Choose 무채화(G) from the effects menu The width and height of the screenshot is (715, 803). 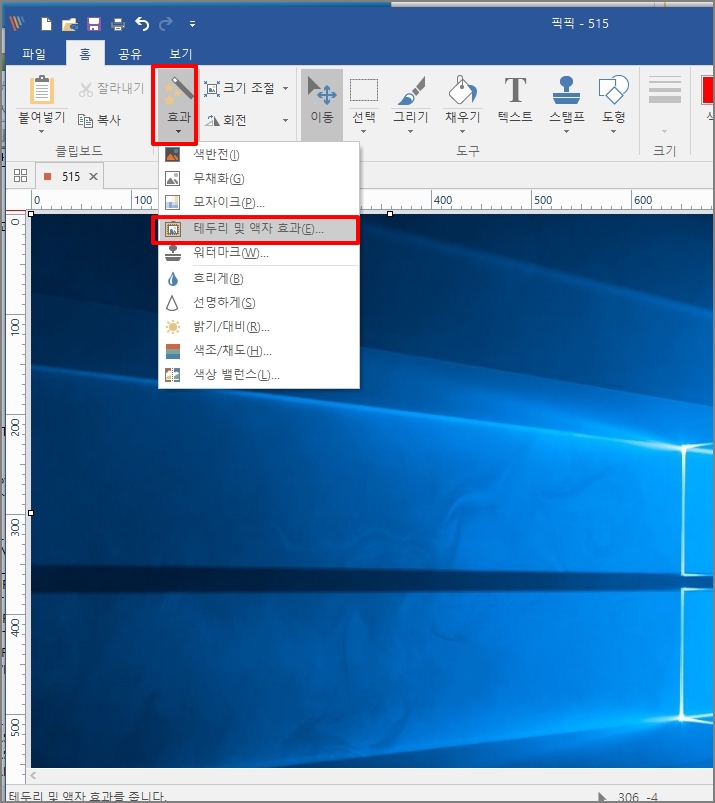259,178
